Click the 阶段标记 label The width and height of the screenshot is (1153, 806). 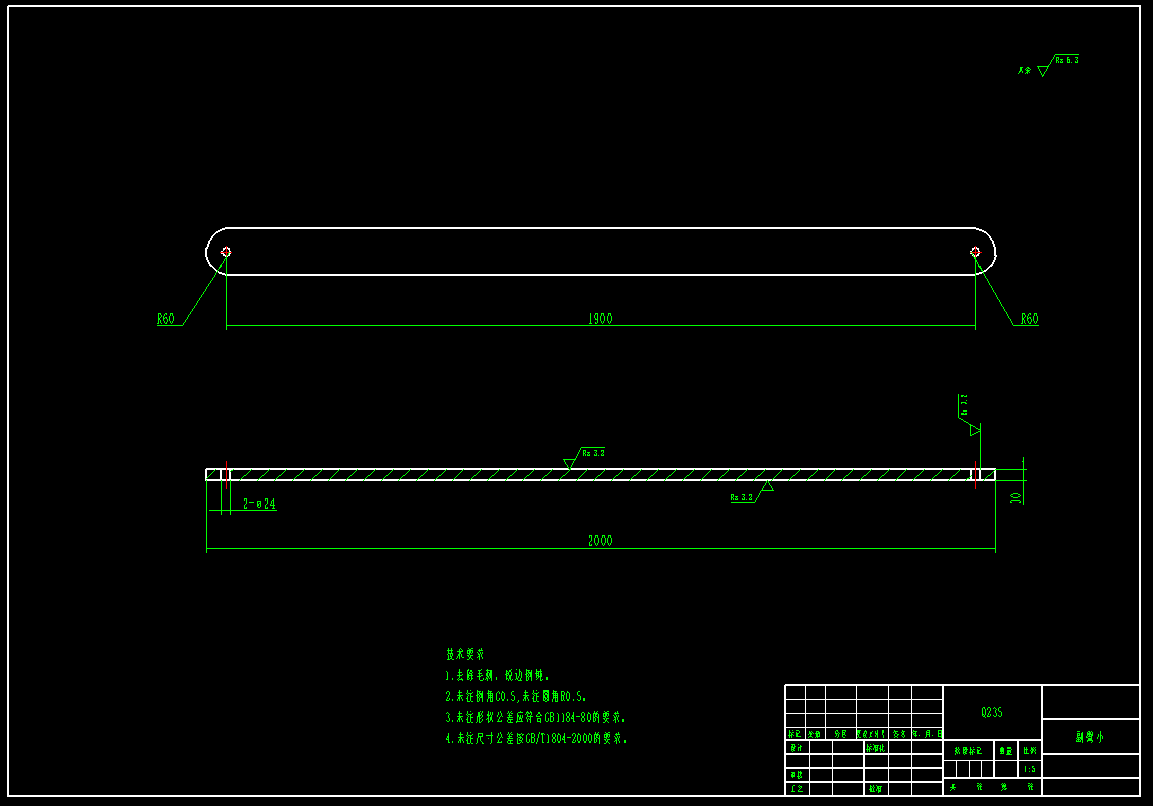pos(968,751)
